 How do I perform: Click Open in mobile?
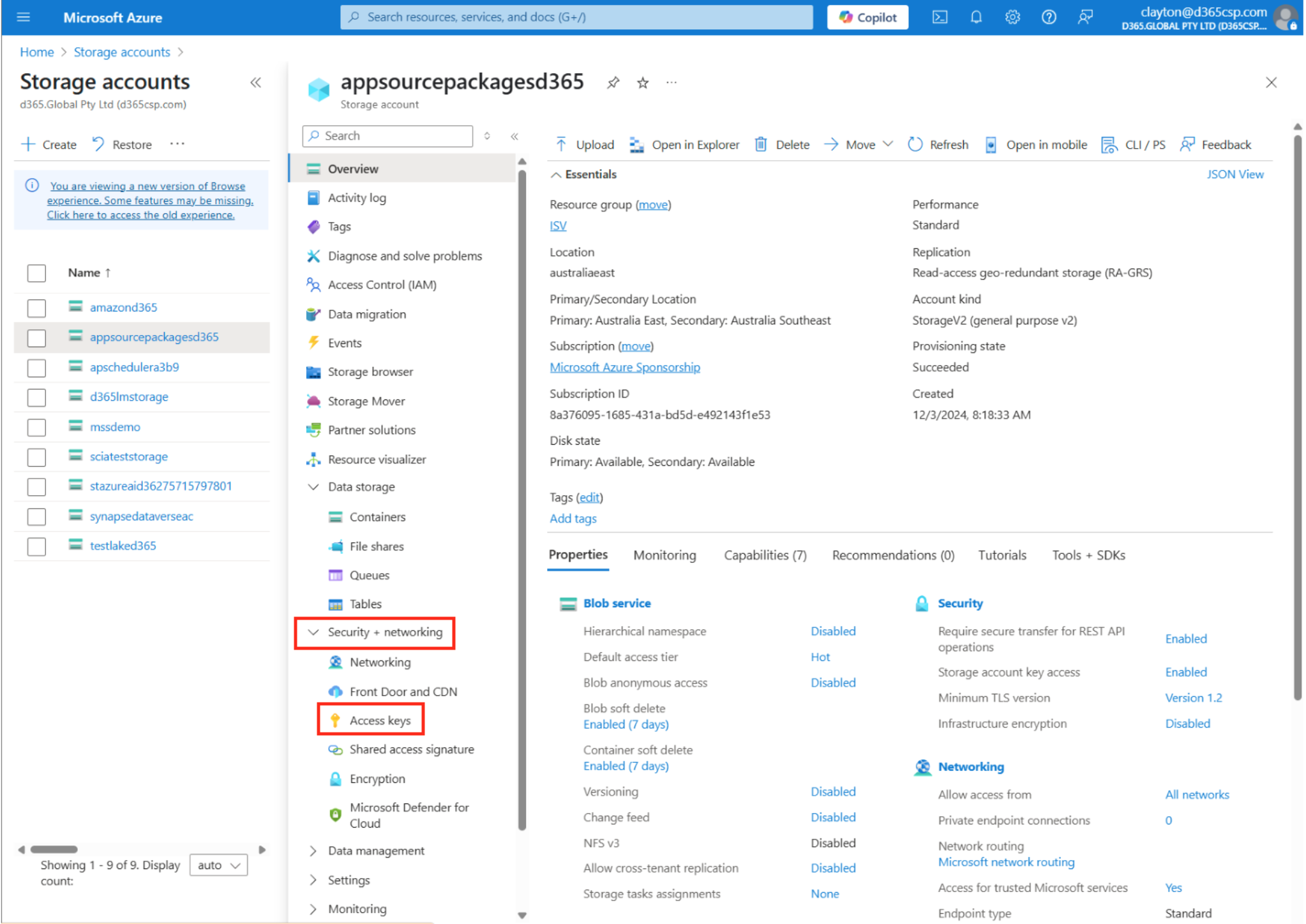point(1035,145)
